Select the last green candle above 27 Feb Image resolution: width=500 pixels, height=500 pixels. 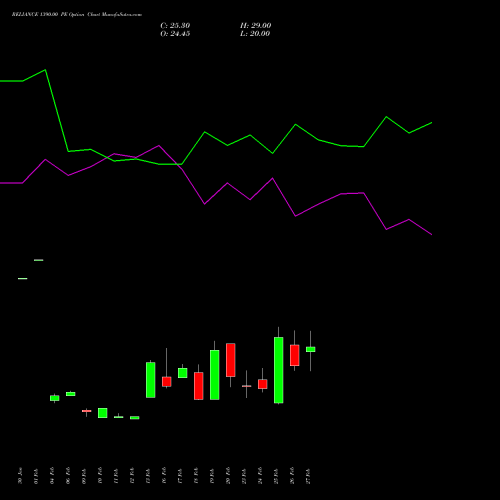311,349
